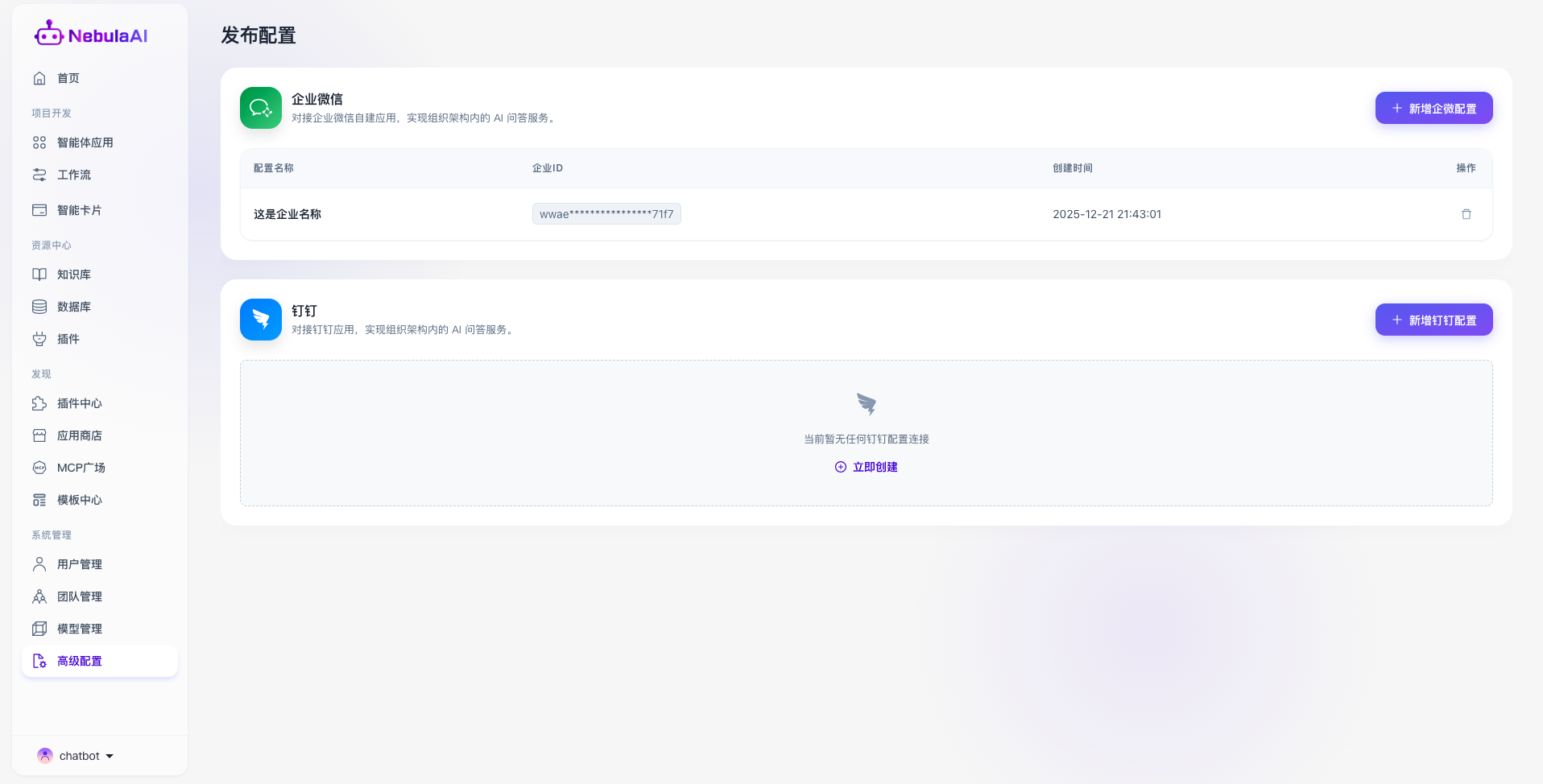Click the NebulaAI robot logo
This screenshot has height=784, width=1543.
click(x=48, y=34)
